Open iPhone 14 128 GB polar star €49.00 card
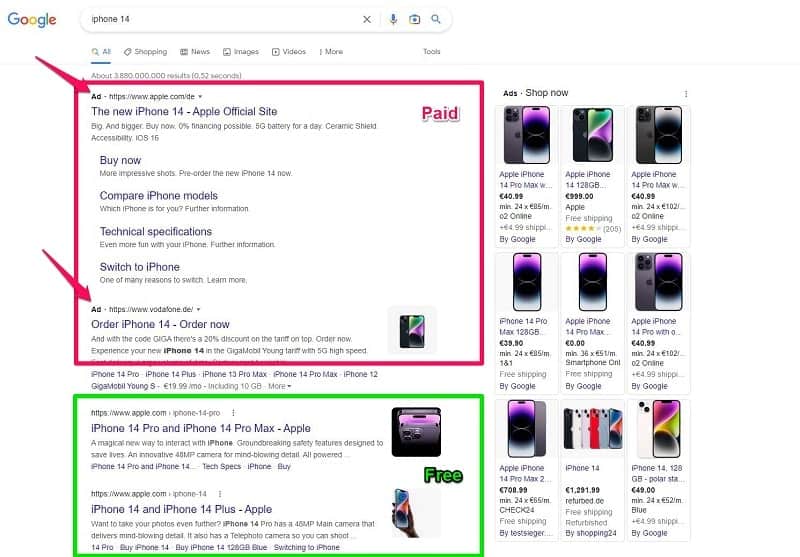The height and width of the screenshot is (557, 800). pos(658,470)
